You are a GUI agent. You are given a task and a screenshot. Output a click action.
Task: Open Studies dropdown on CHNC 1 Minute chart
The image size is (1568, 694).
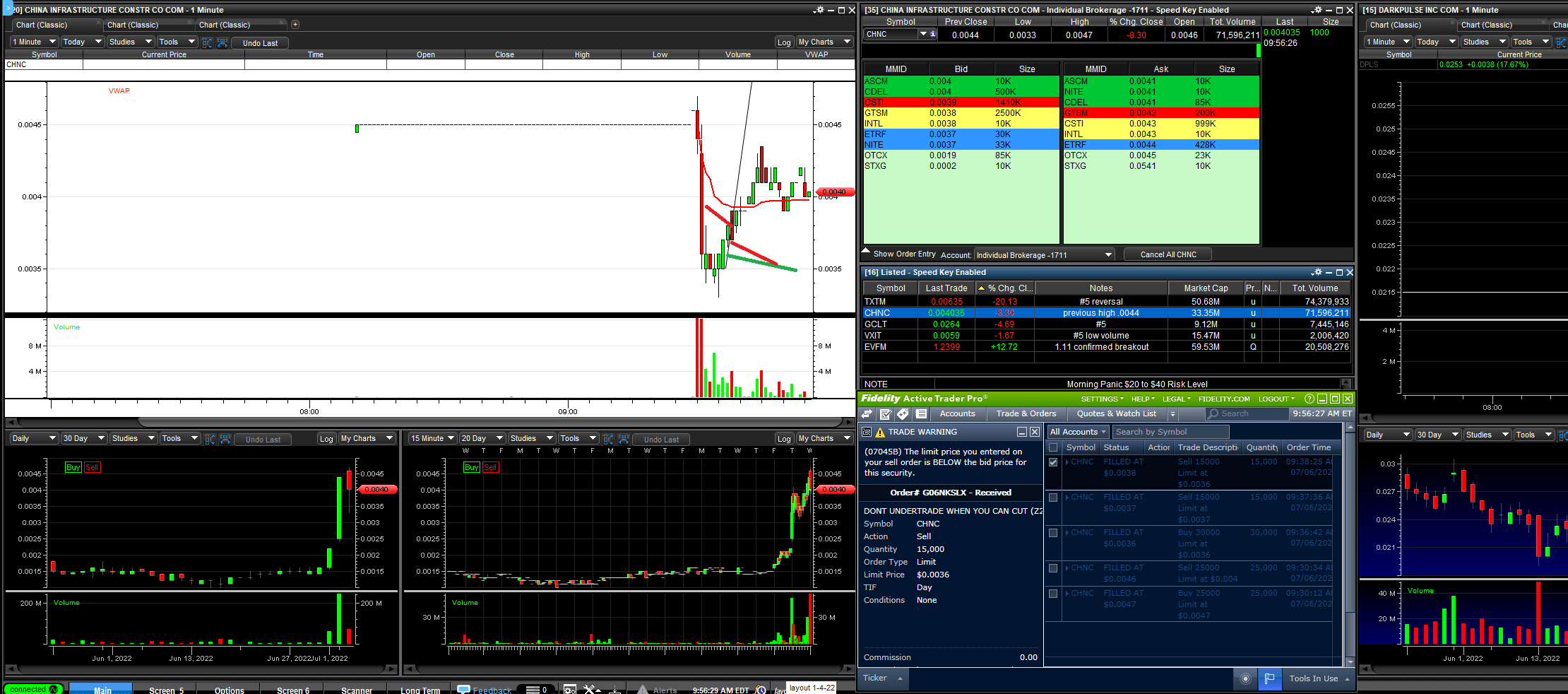click(131, 42)
